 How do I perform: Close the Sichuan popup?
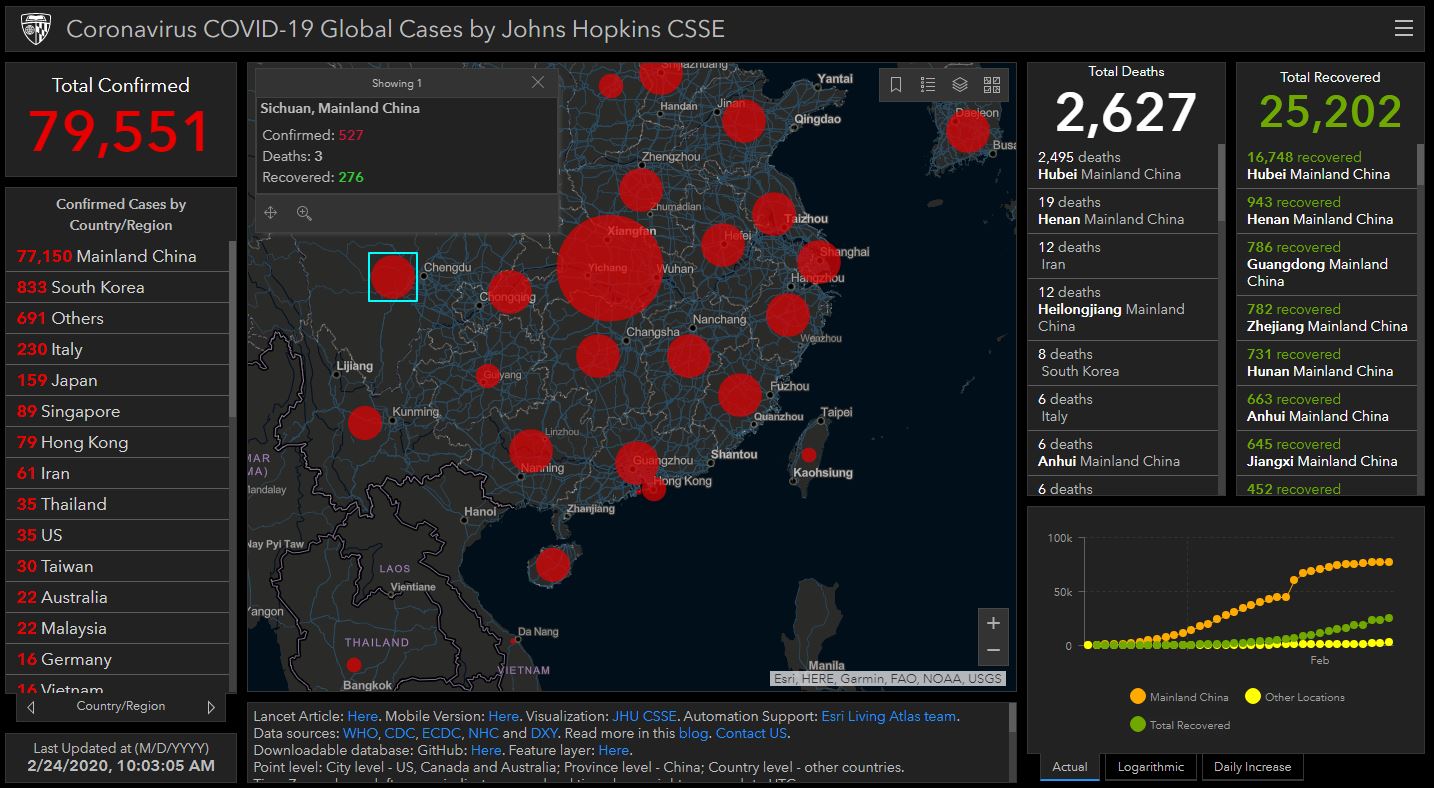(538, 83)
